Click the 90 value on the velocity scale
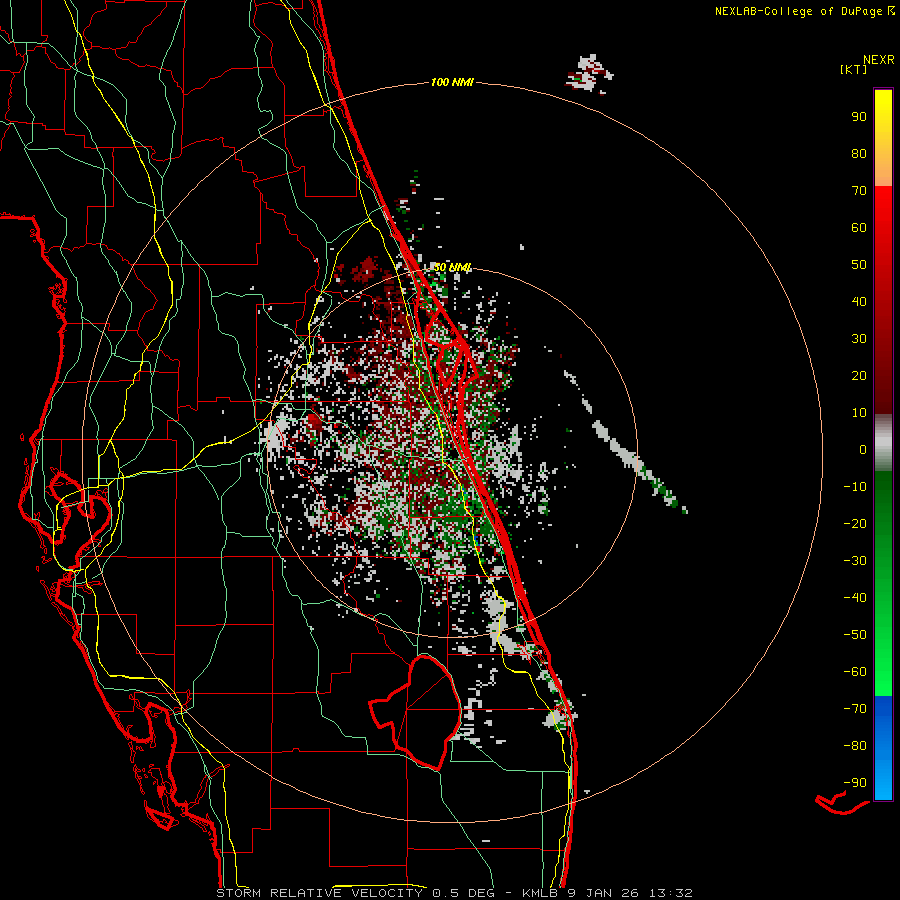This screenshot has height=900, width=900. pos(859,117)
